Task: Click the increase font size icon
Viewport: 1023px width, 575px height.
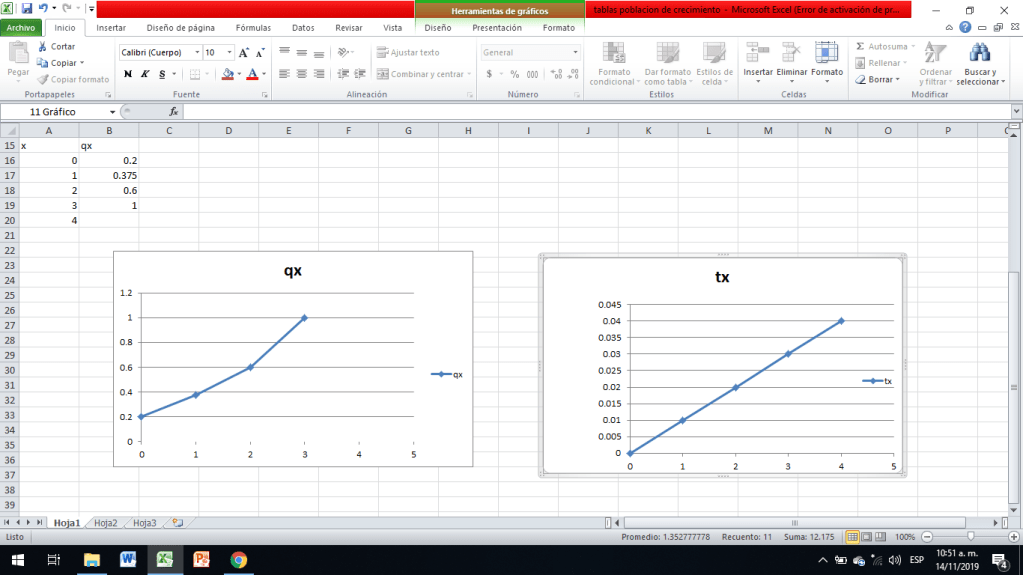Action: 243,52
